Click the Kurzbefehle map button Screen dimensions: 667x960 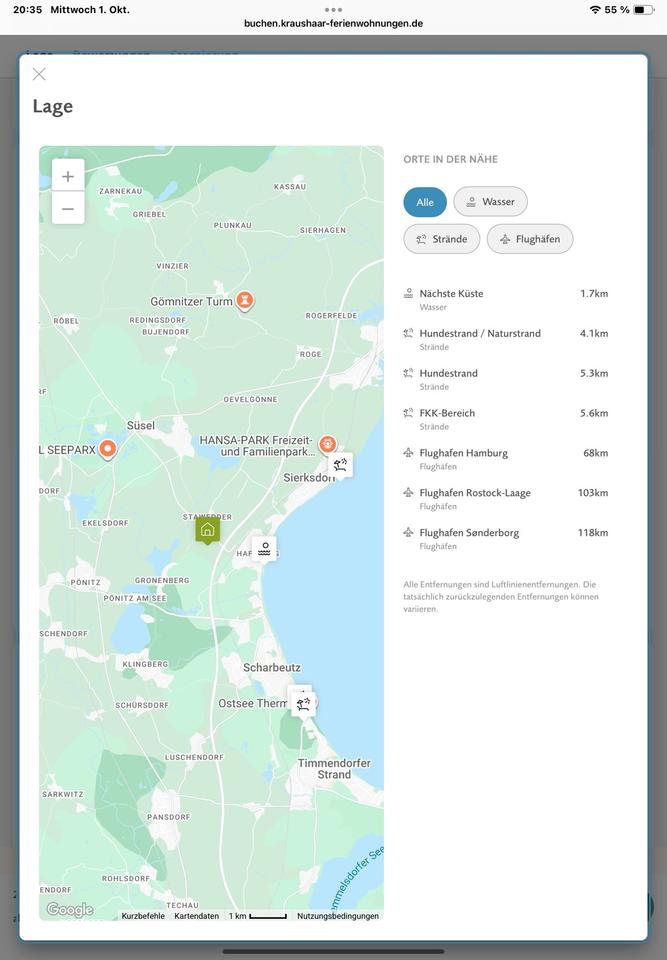[x=143, y=916]
